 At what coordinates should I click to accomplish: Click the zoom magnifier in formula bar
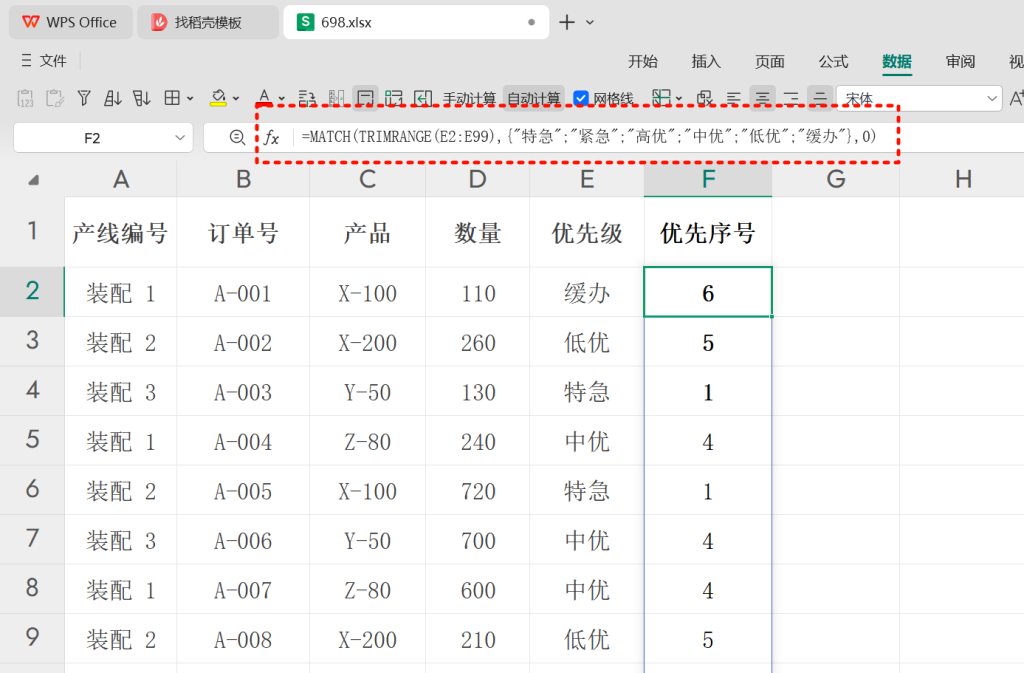coord(237,138)
